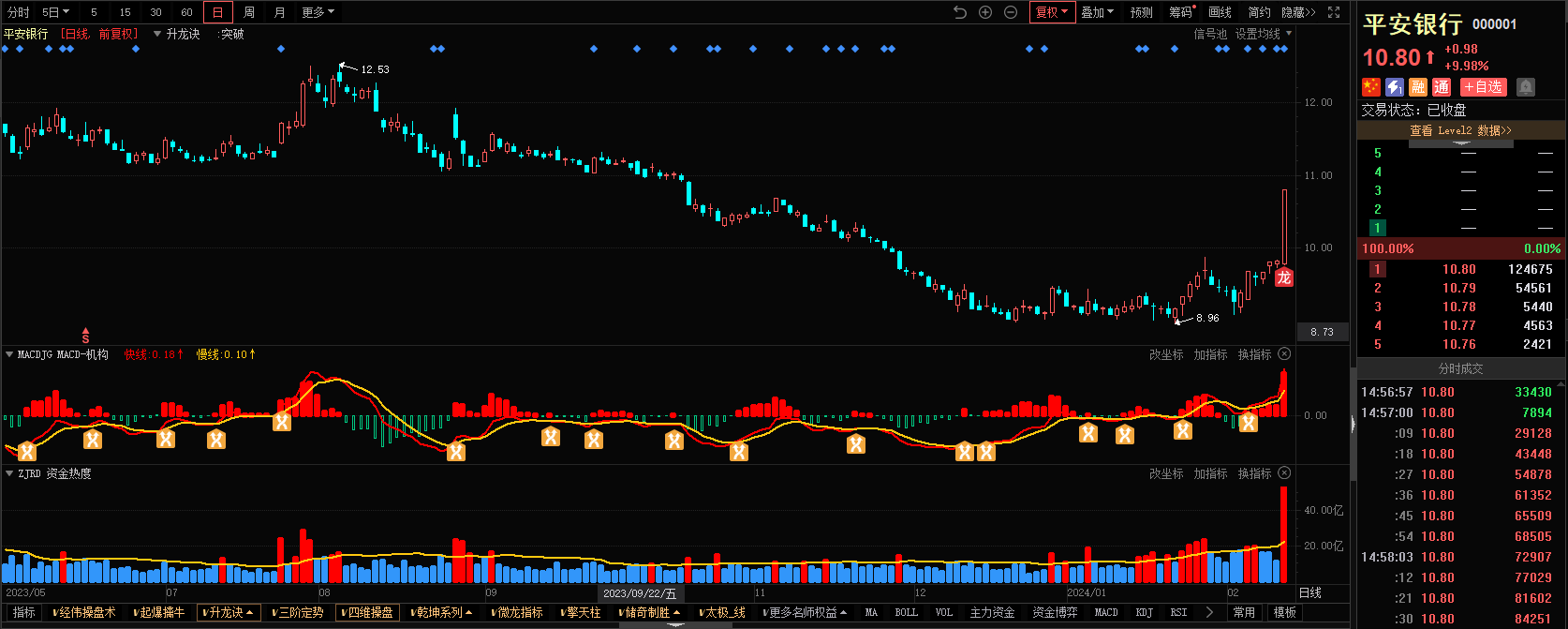Click the red 通 connect icon
The image size is (1568, 629).
click(1442, 87)
